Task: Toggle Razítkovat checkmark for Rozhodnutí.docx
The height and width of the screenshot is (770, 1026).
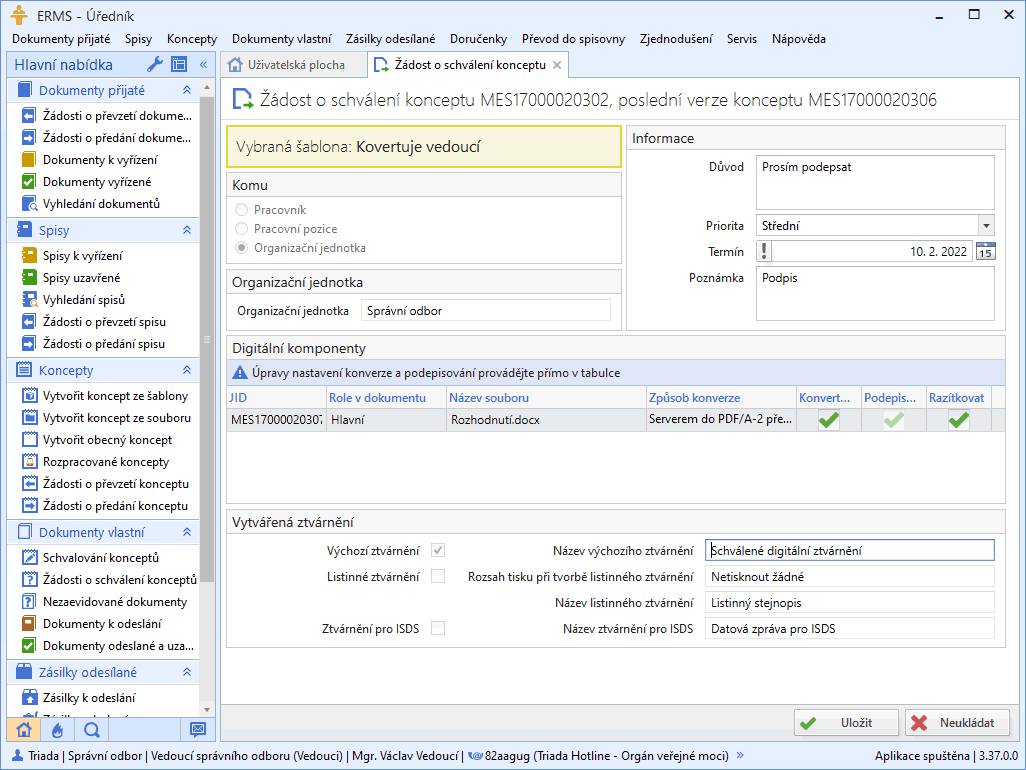Action: point(959,420)
